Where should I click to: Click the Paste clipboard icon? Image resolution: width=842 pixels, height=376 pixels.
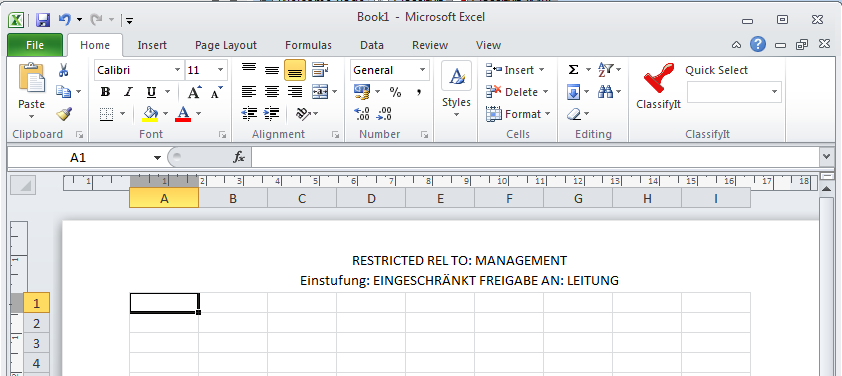pos(32,78)
